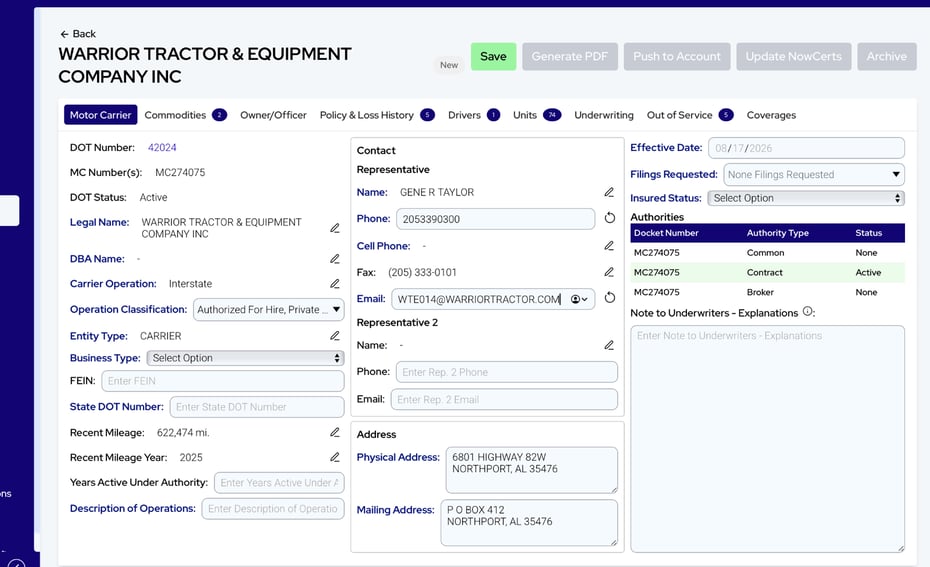Edit the DBA Name pencil icon
Screen dimensions: 930x567
point(335,259)
